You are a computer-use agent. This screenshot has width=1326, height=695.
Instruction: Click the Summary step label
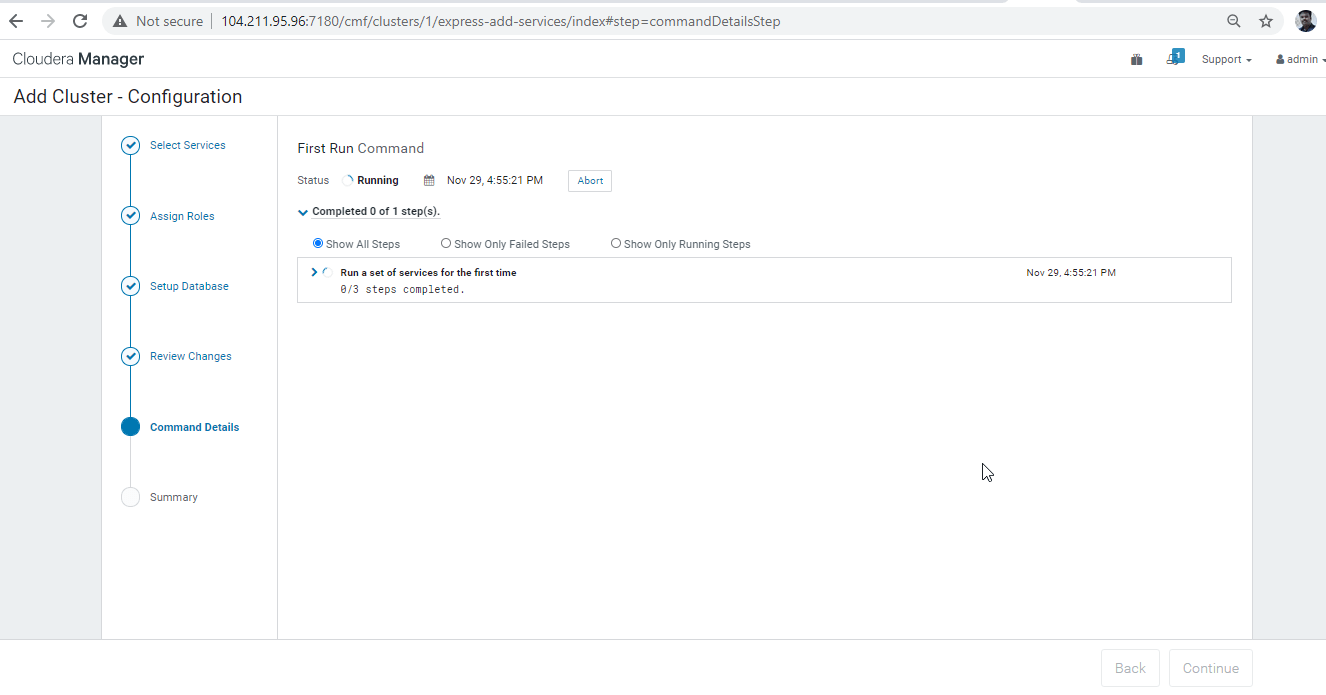pos(174,497)
